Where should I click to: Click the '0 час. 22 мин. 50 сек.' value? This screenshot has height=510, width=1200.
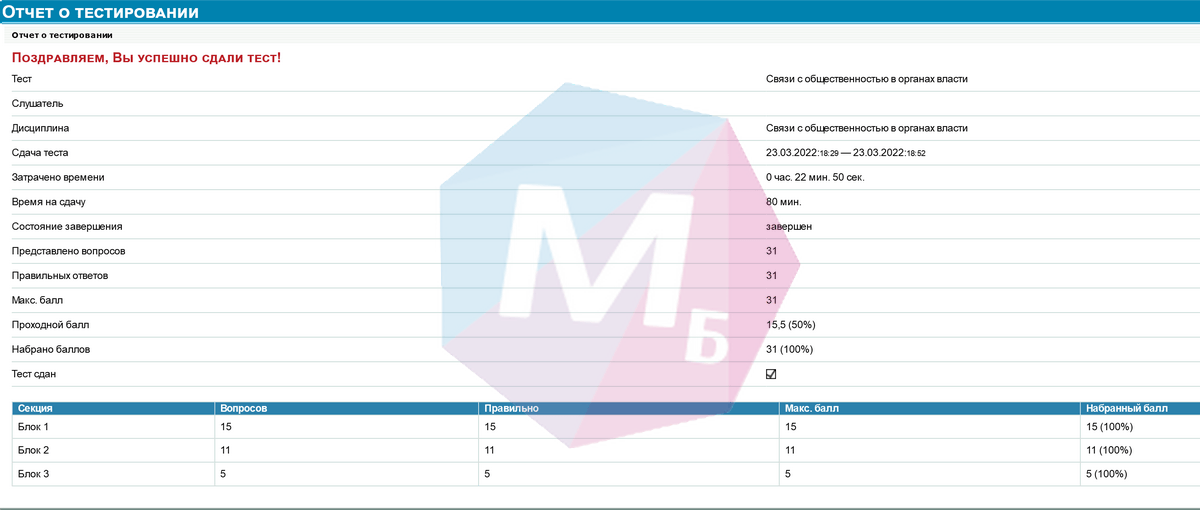[x=815, y=177]
